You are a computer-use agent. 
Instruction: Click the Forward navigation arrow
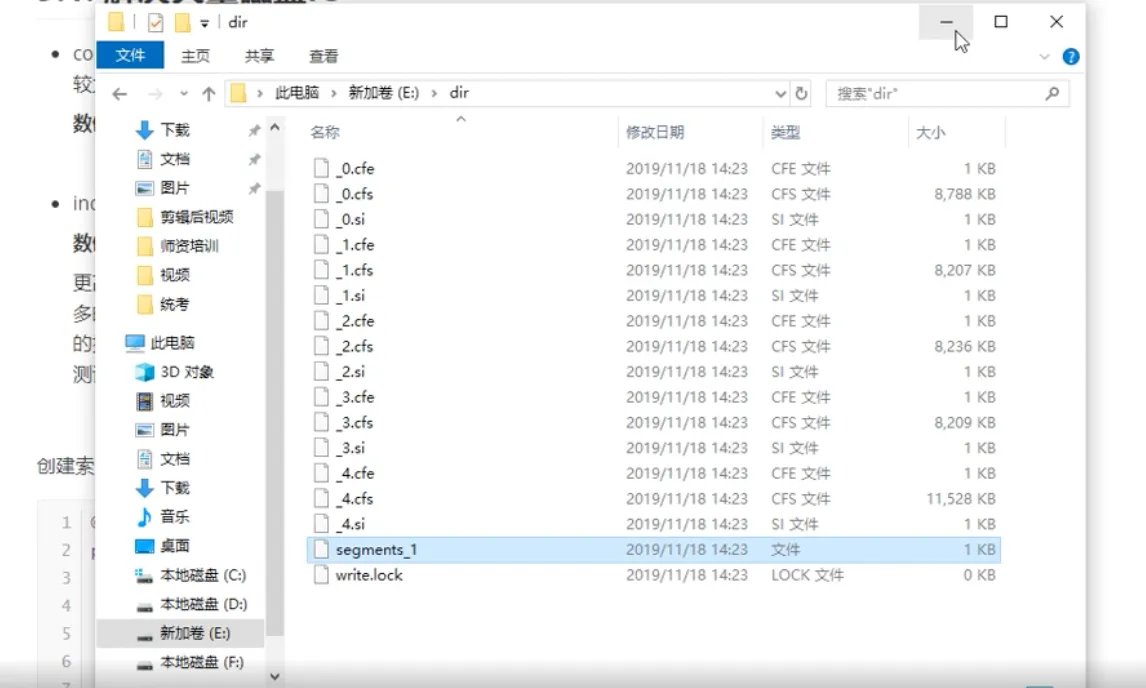(x=155, y=94)
